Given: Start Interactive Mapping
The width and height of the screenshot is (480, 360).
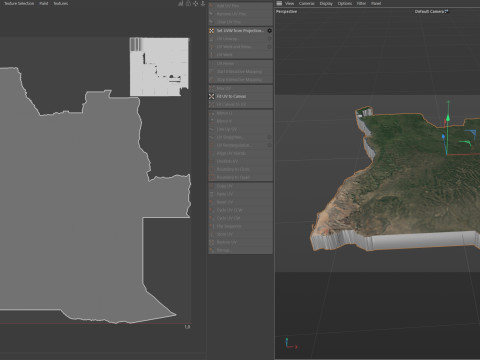Looking at the screenshot, I should [240, 71].
